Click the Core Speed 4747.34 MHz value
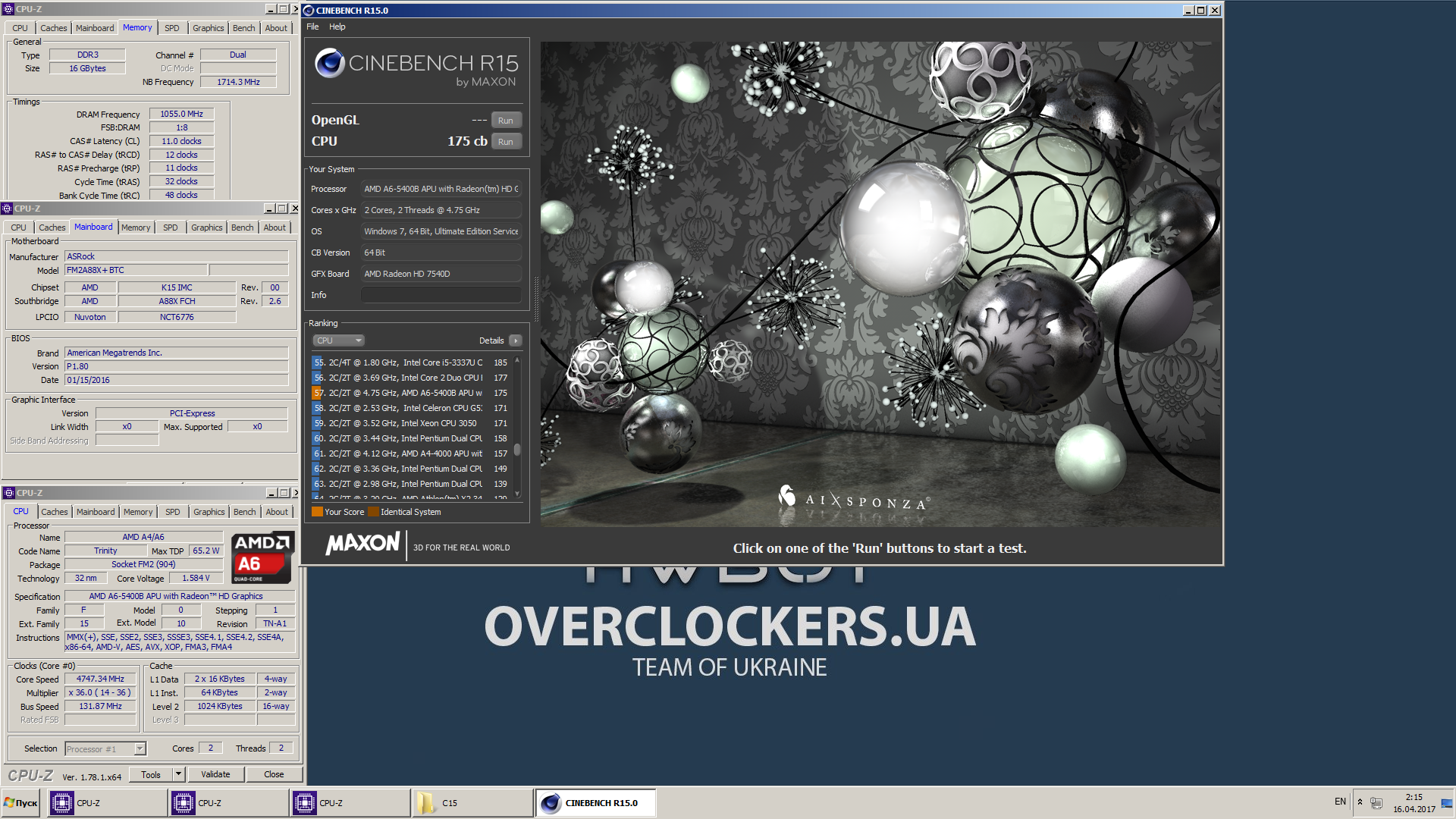This screenshot has width=1456, height=819. [100, 679]
